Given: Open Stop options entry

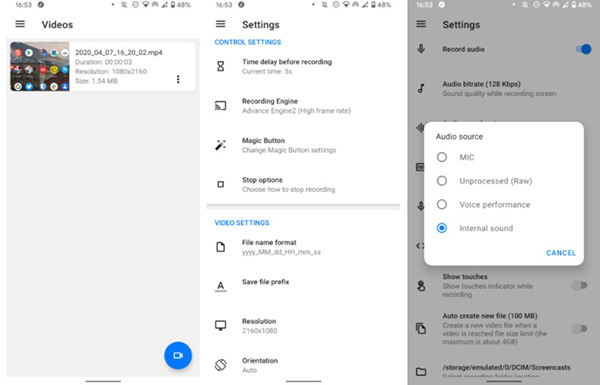Looking at the screenshot, I should click(303, 184).
